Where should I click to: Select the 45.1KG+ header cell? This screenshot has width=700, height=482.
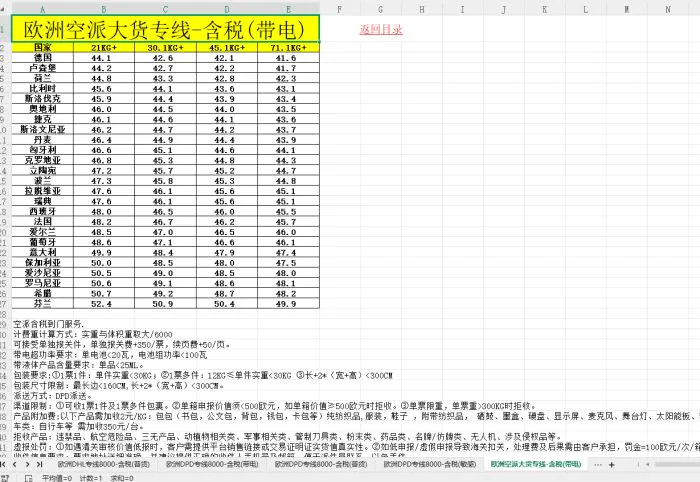click(x=227, y=47)
